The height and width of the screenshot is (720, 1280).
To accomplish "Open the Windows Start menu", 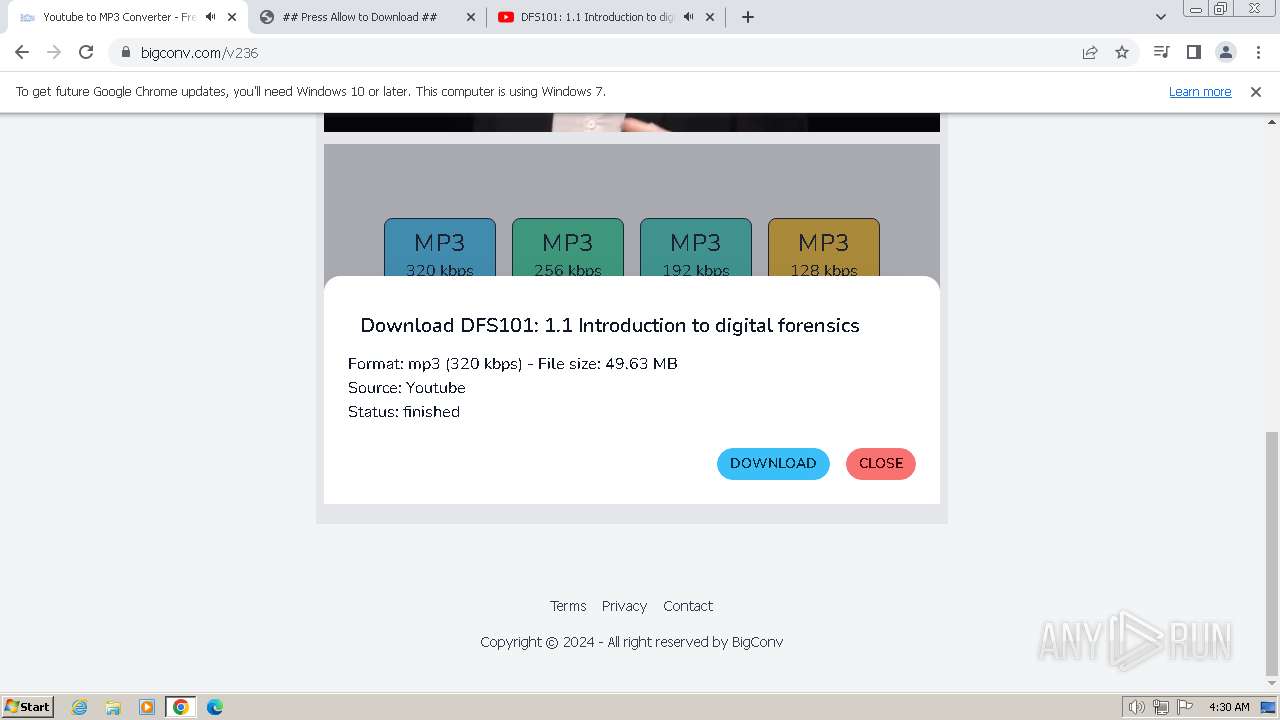I will coord(27,706).
